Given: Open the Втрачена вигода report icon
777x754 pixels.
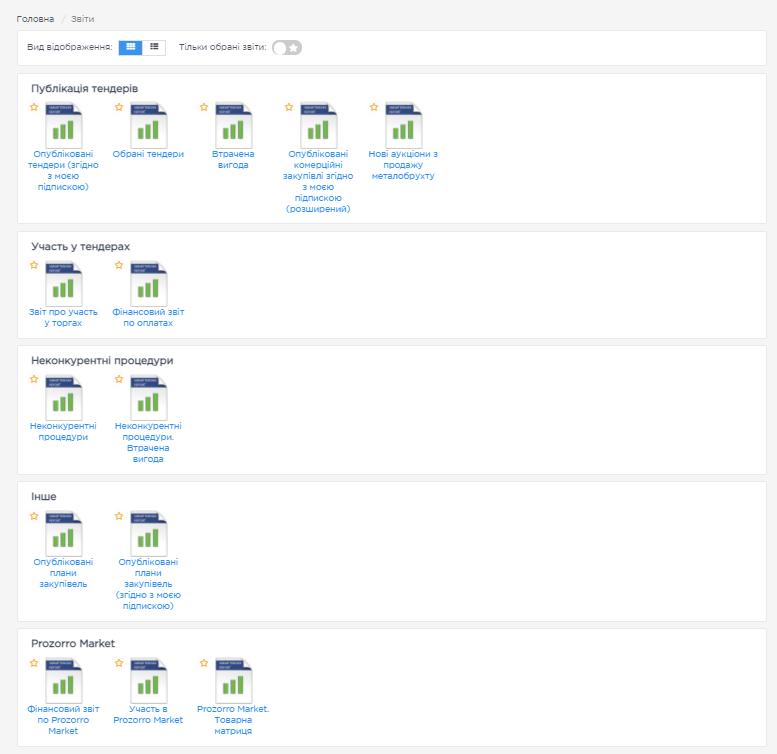Looking at the screenshot, I should tap(234, 126).
